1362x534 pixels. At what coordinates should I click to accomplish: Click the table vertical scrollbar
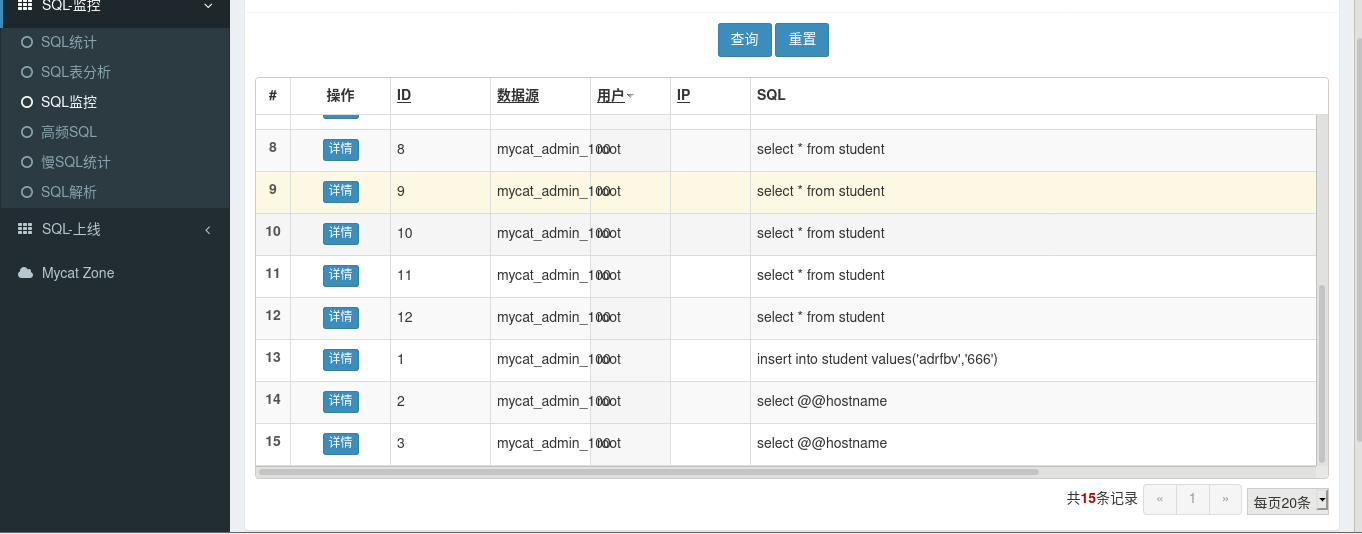(1322, 373)
